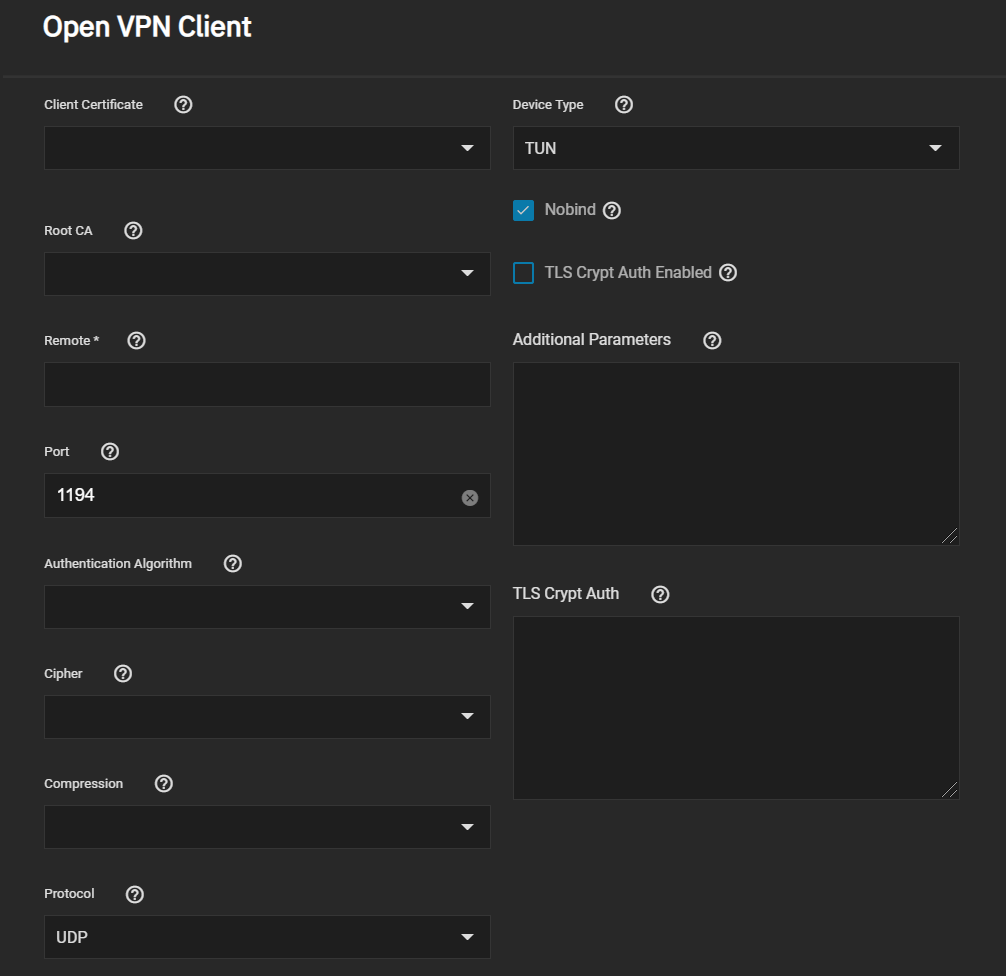Click the Cipher help icon
Image resolution: width=1006 pixels, height=976 pixels.
tap(123, 674)
